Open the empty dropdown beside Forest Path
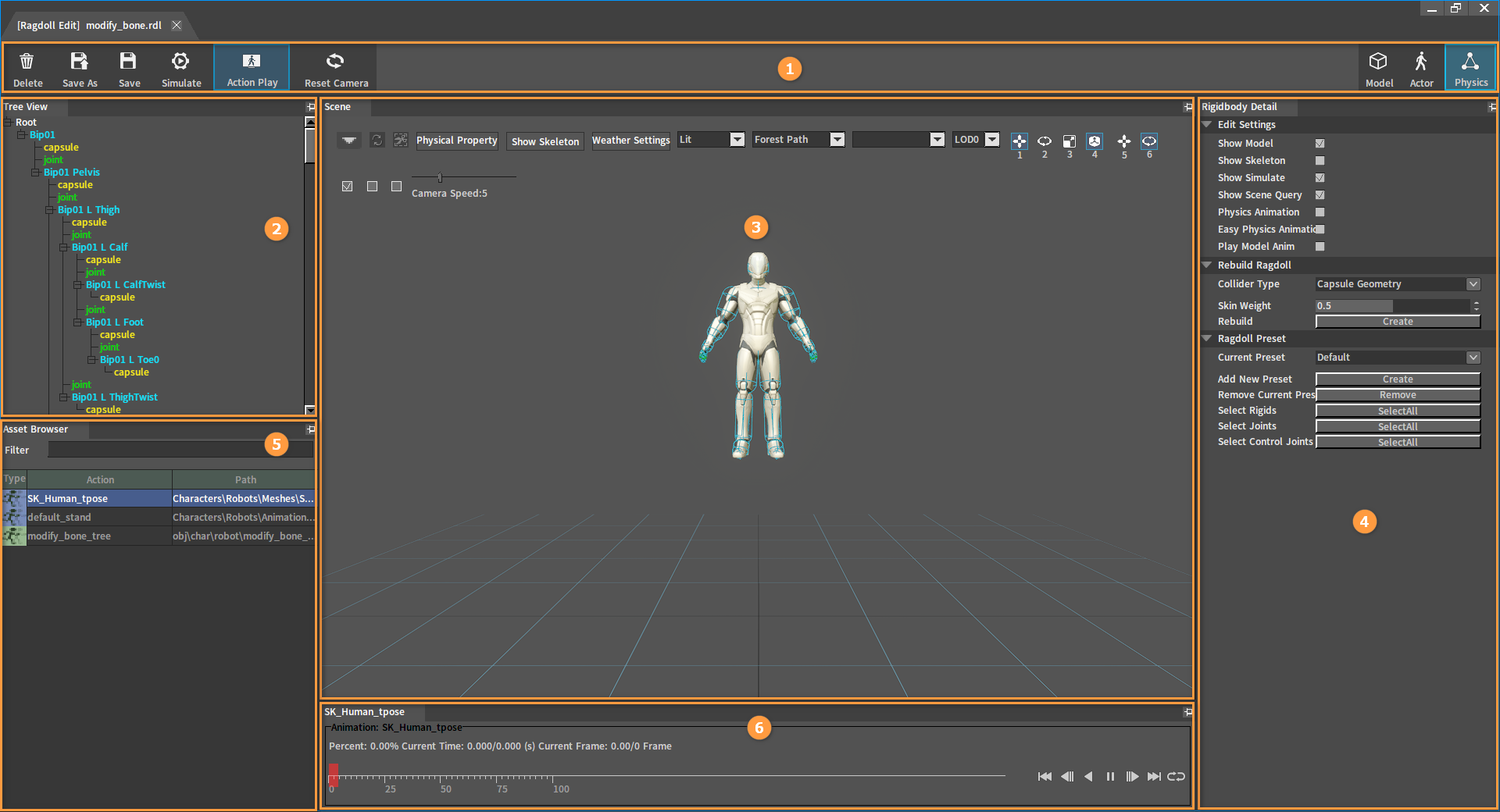The width and height of the screenshot is (1500, 812). click(x=898, y=140)
